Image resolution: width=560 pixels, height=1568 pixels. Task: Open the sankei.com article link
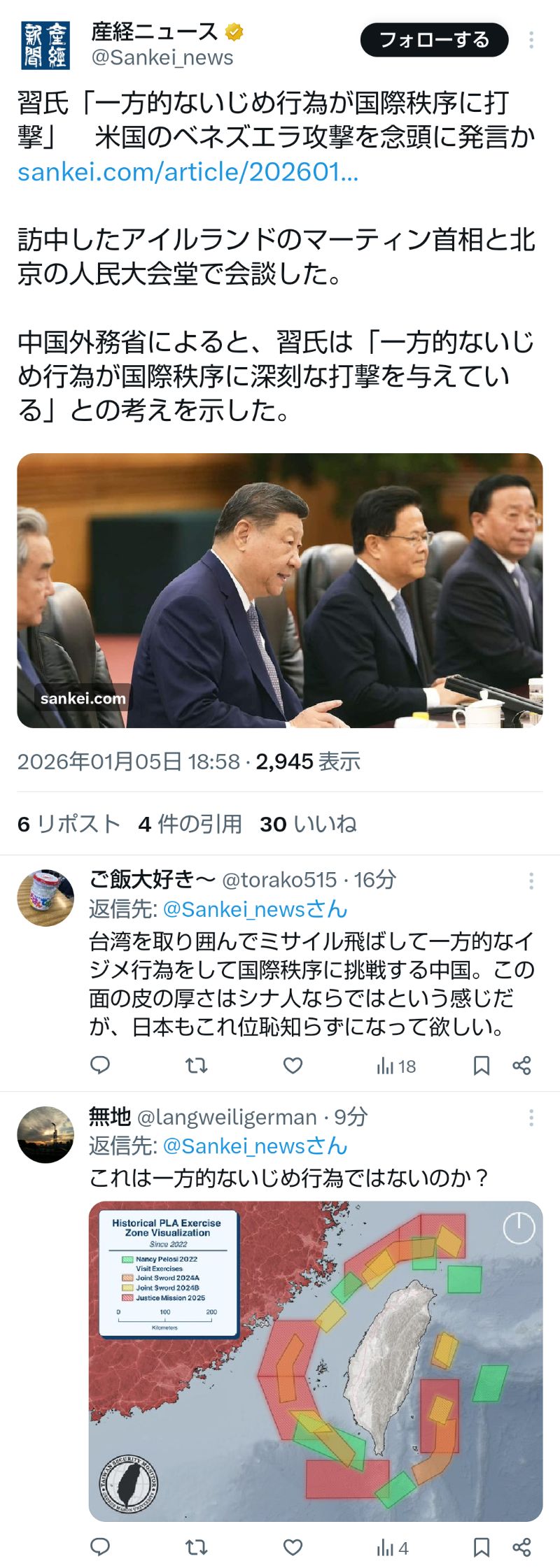(x=188, y=172)
